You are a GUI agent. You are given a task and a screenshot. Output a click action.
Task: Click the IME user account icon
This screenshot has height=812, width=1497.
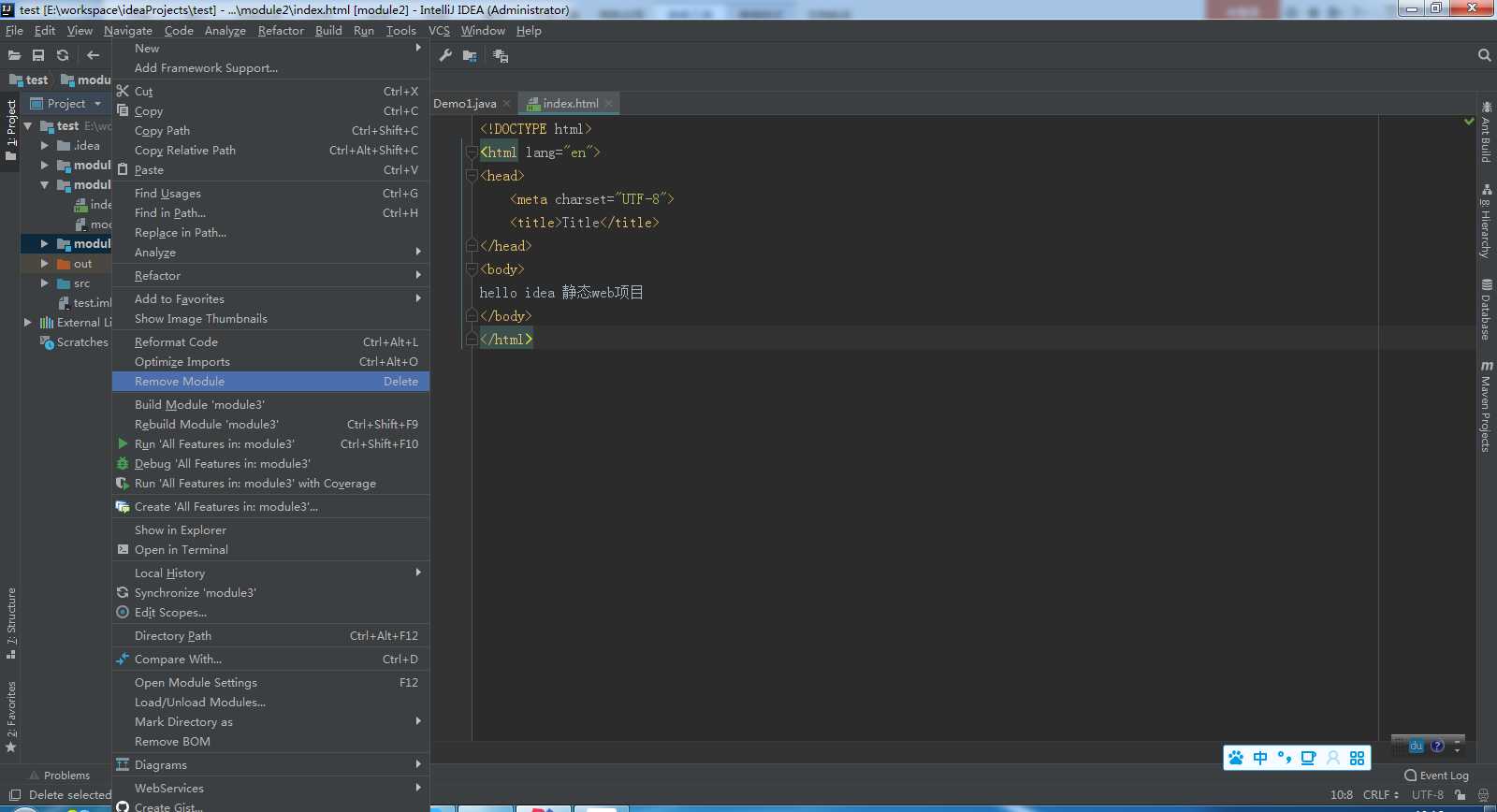(1333, 758)
